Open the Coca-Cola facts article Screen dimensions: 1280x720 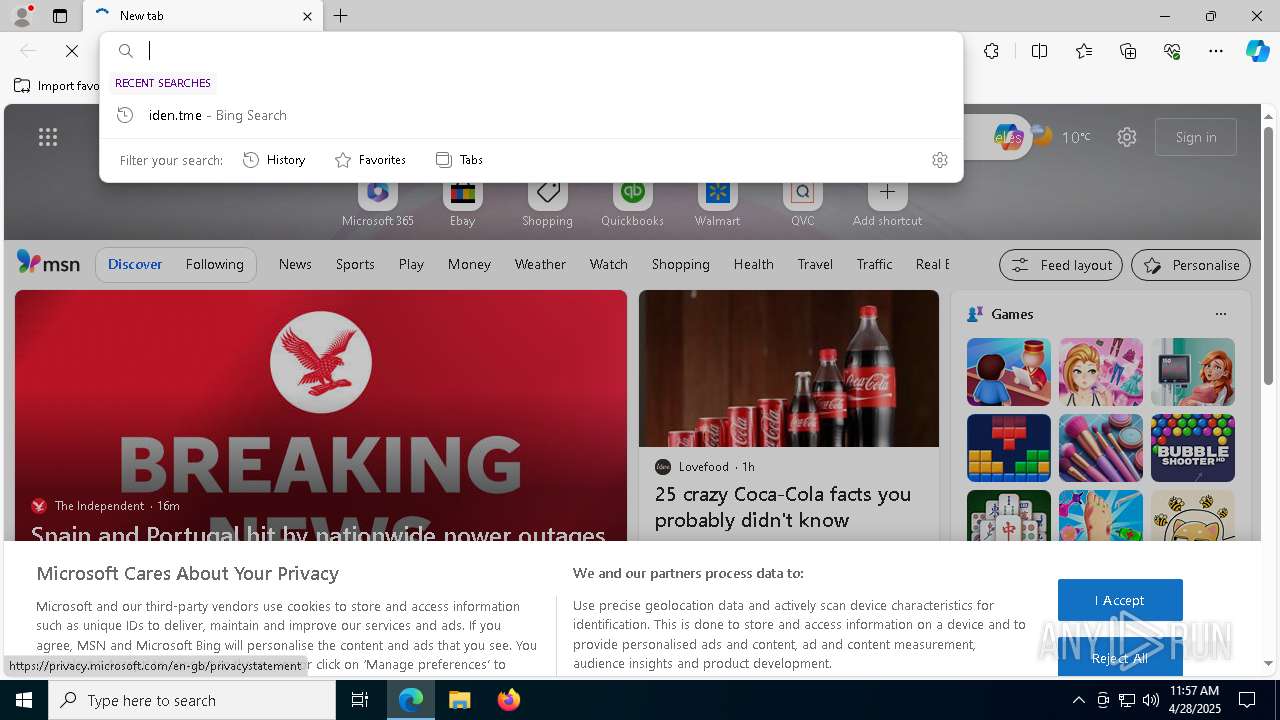pyautogui.click(x=782, y=507)
